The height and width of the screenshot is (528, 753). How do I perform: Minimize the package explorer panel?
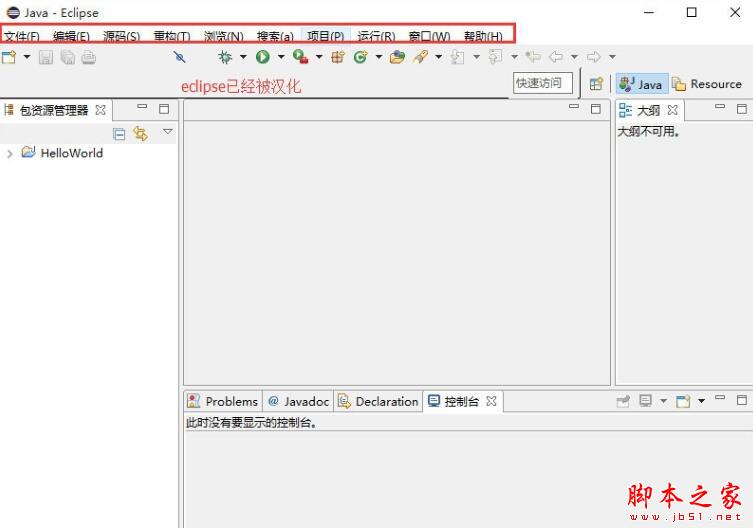(x=142, y=107)
